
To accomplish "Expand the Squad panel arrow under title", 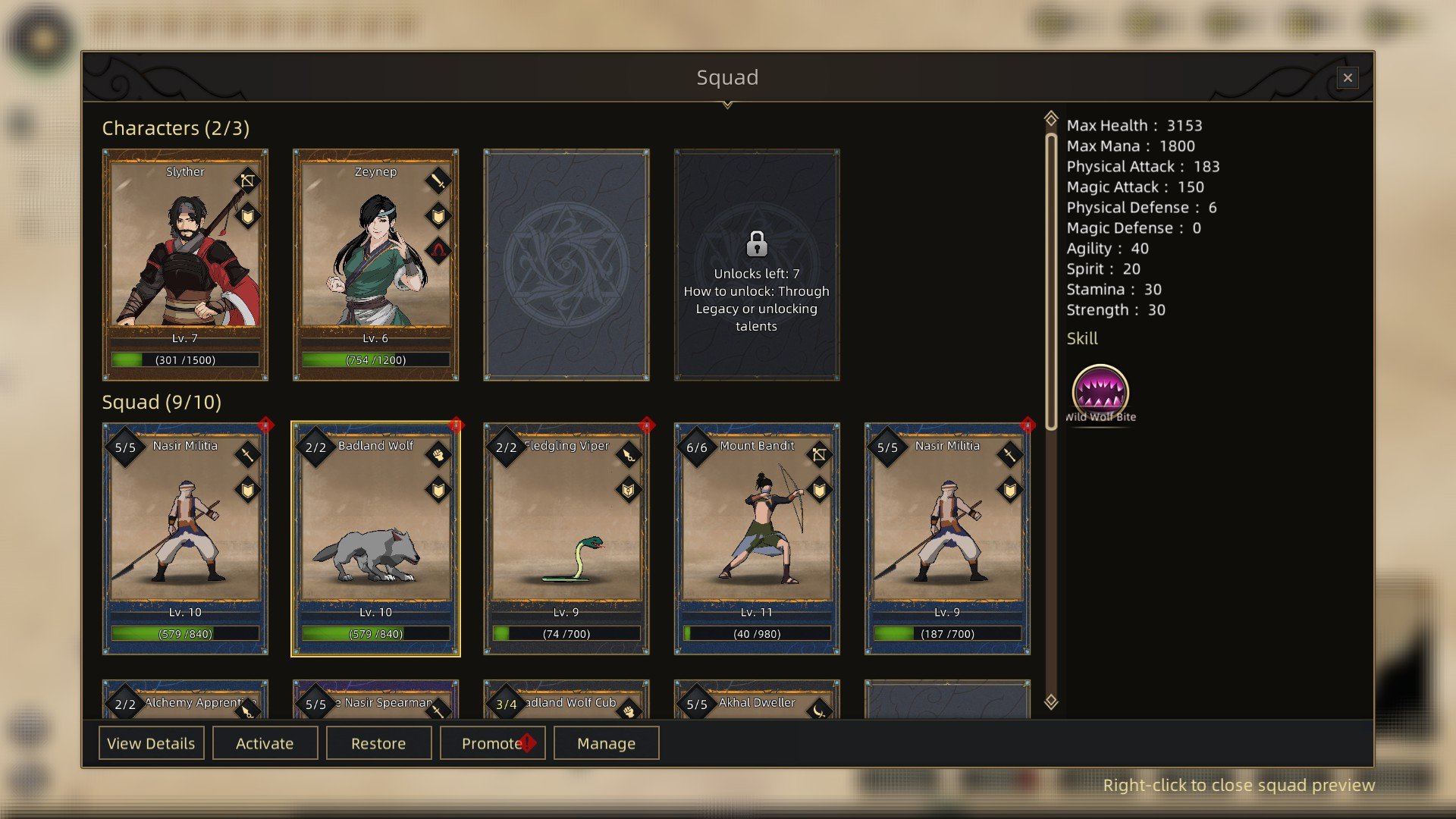I will (727, 105).
